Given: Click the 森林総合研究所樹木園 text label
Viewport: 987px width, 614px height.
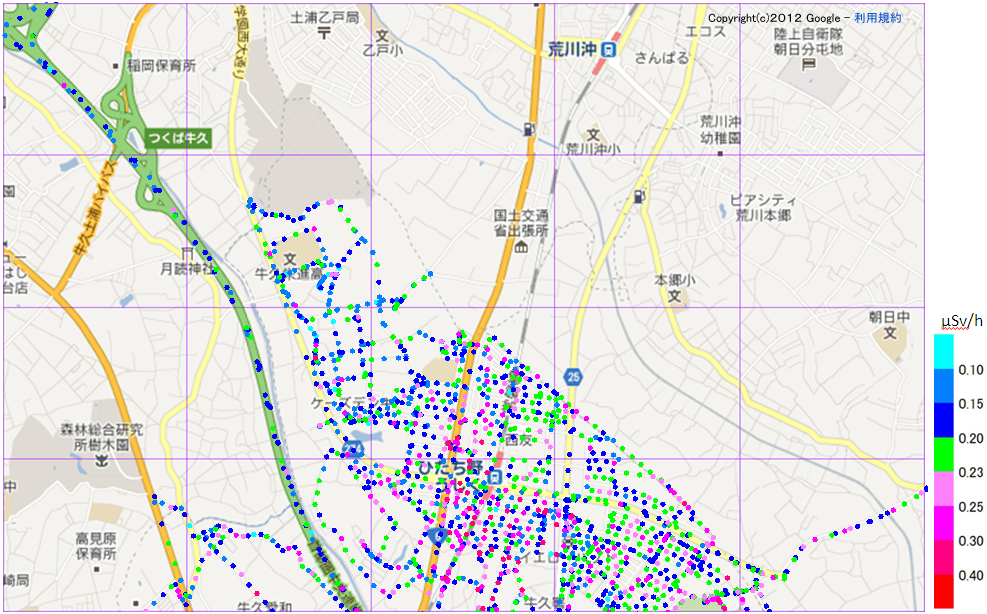Looking at the screenshot, I should [101, 437].
